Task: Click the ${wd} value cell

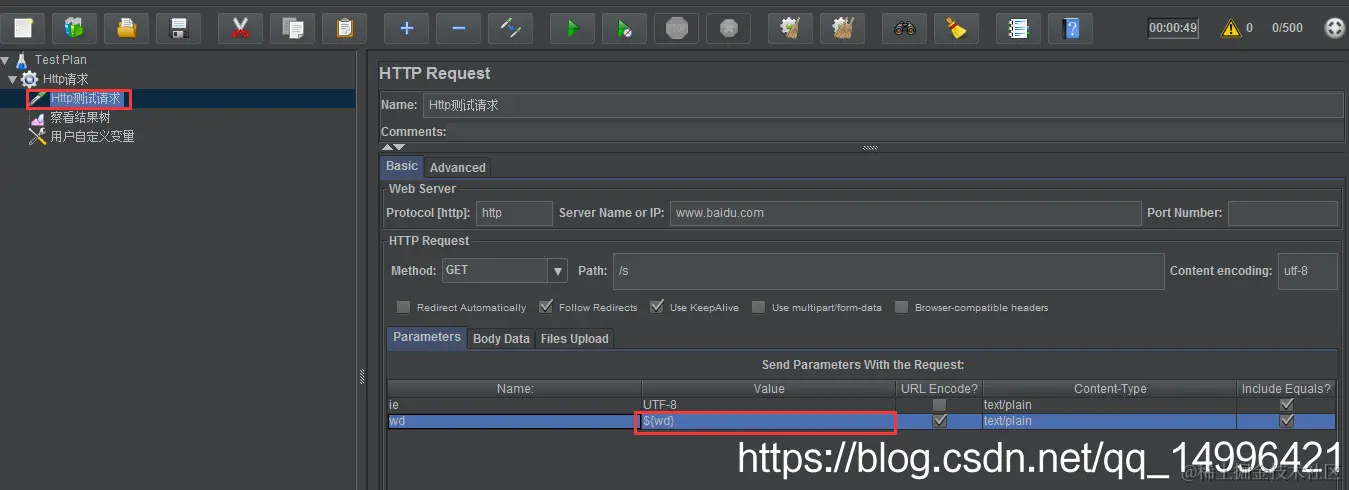Action: pos(767,421)
